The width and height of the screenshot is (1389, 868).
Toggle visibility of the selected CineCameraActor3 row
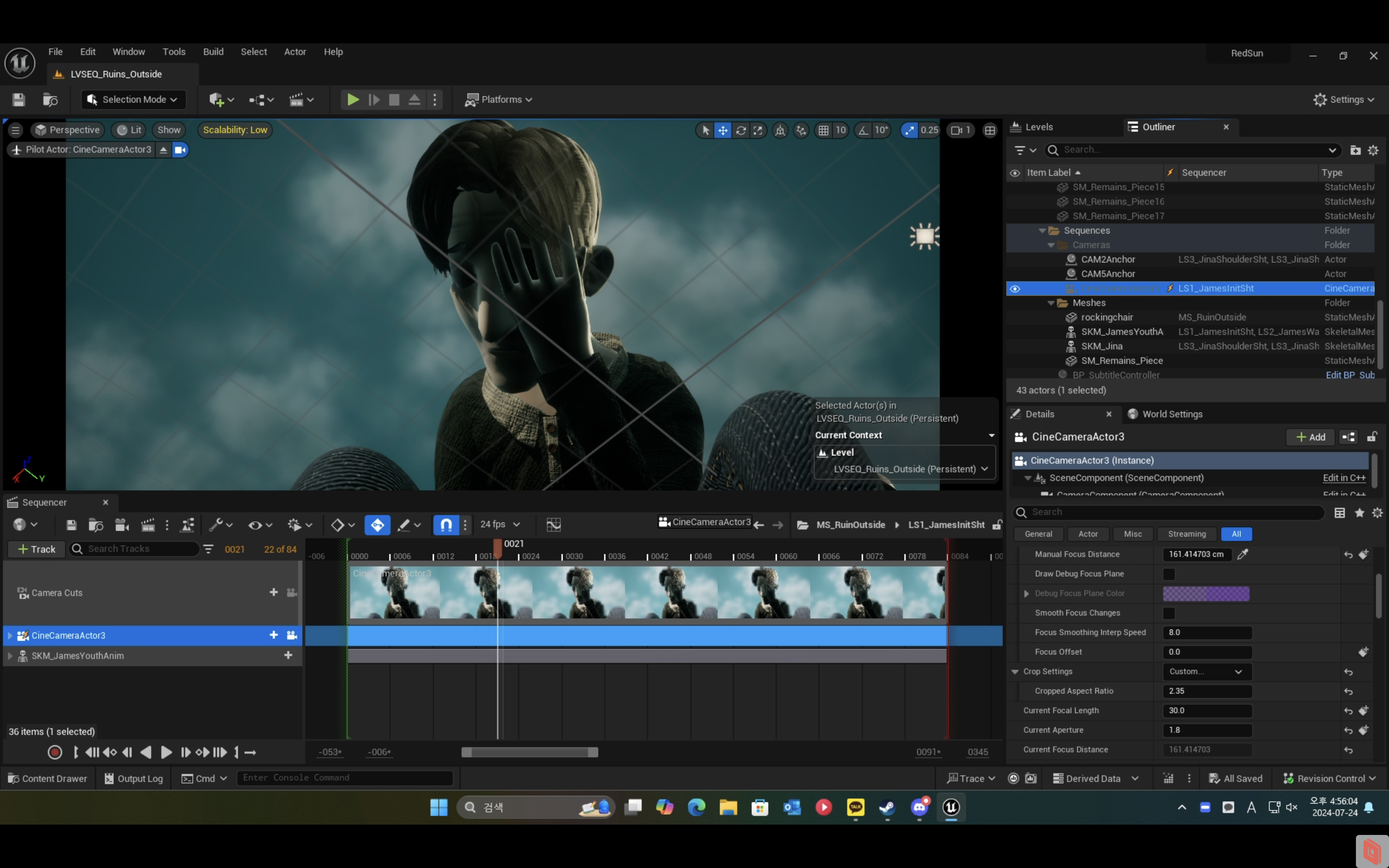(1015, 289)
